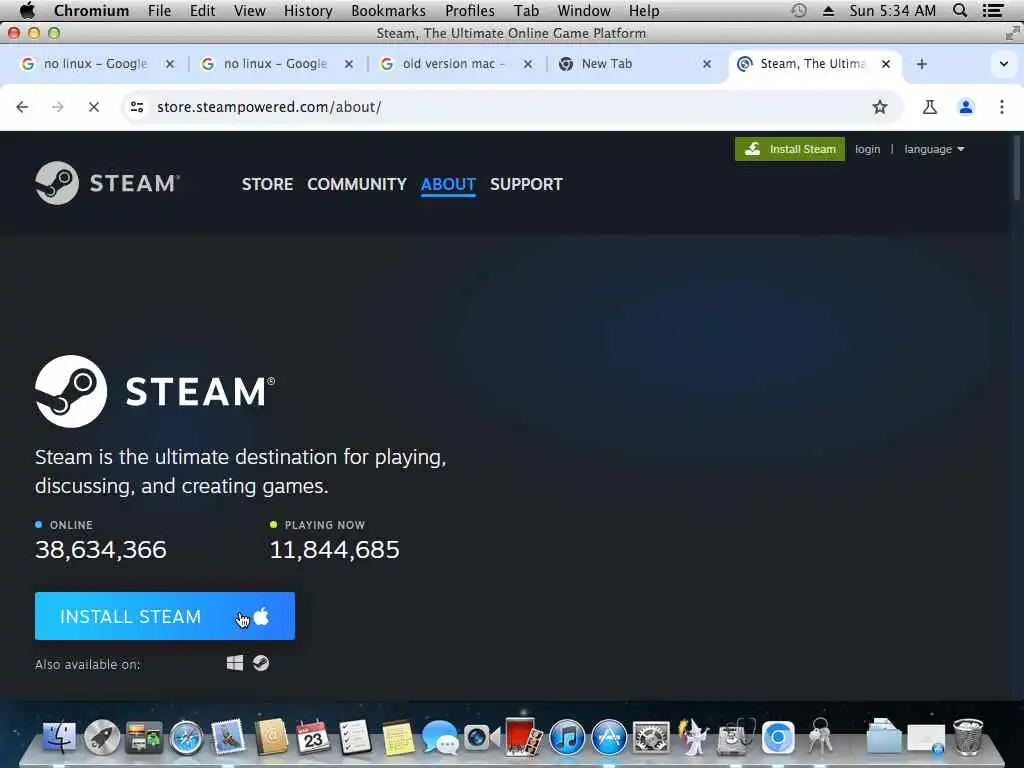Click the clock showing Sun 5:34 AM
The image size is (1024, 768).
click(892, 10)
